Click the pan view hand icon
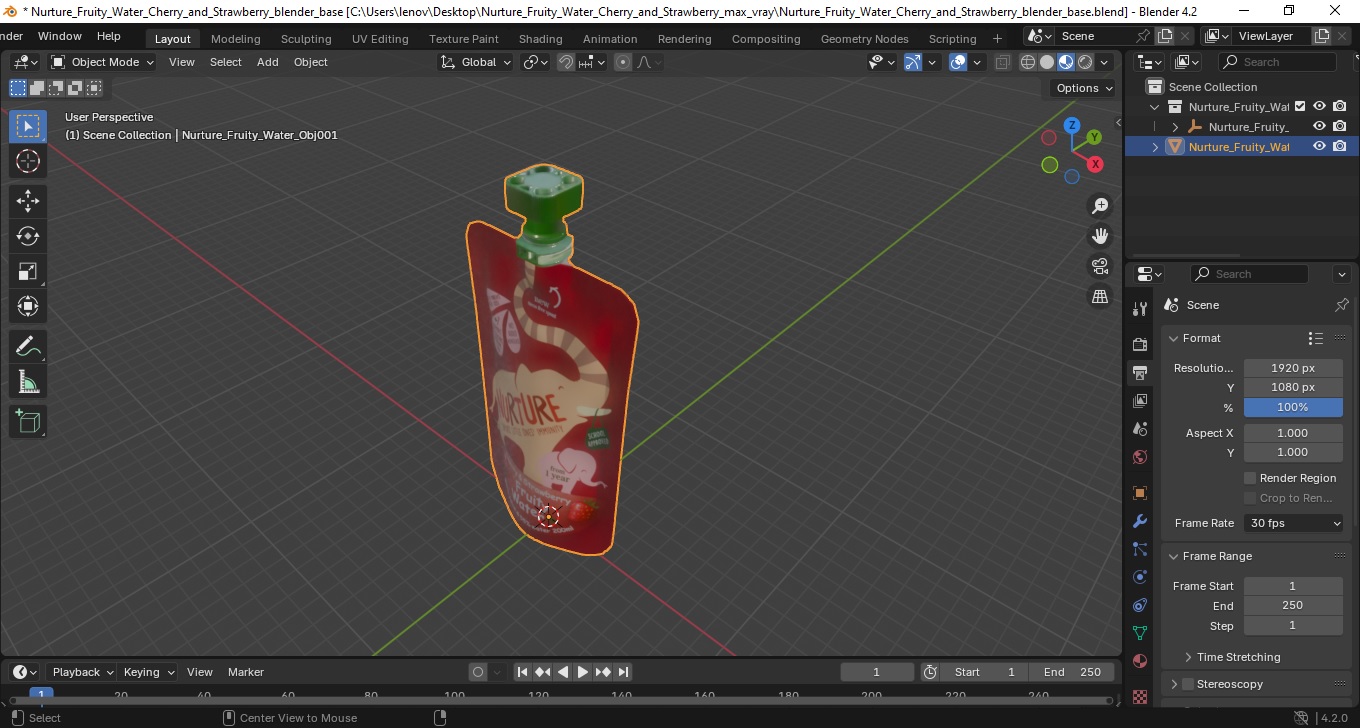The image size is (1360, 728). coord(1100,236)
